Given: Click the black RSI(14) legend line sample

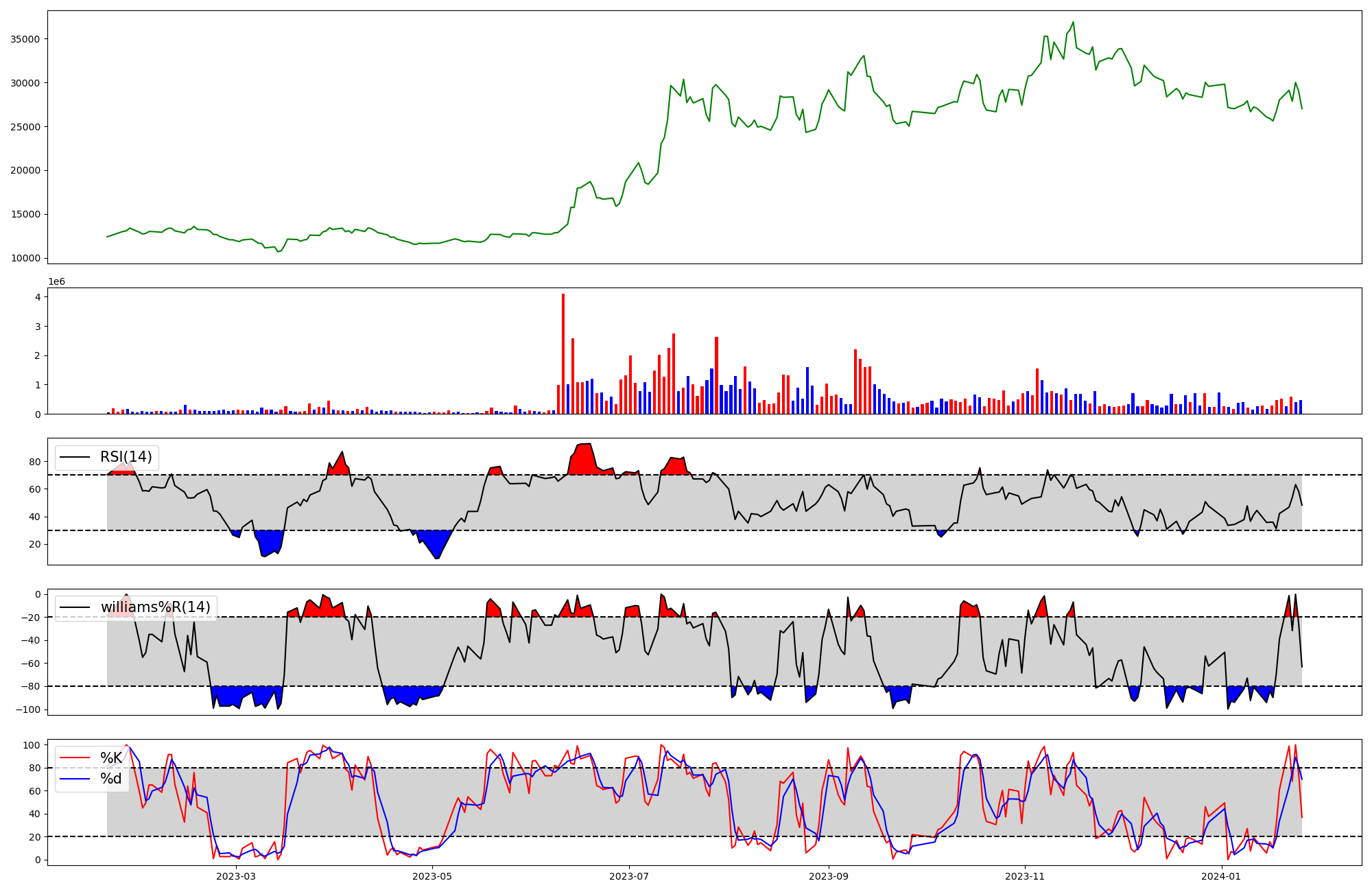Looking at the screenshot, I should [x=75, y=457].
